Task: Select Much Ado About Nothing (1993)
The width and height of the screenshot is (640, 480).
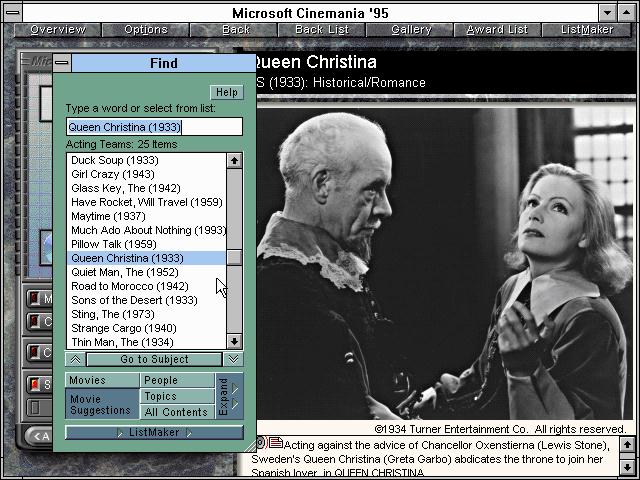Action: tap(147, 230)
